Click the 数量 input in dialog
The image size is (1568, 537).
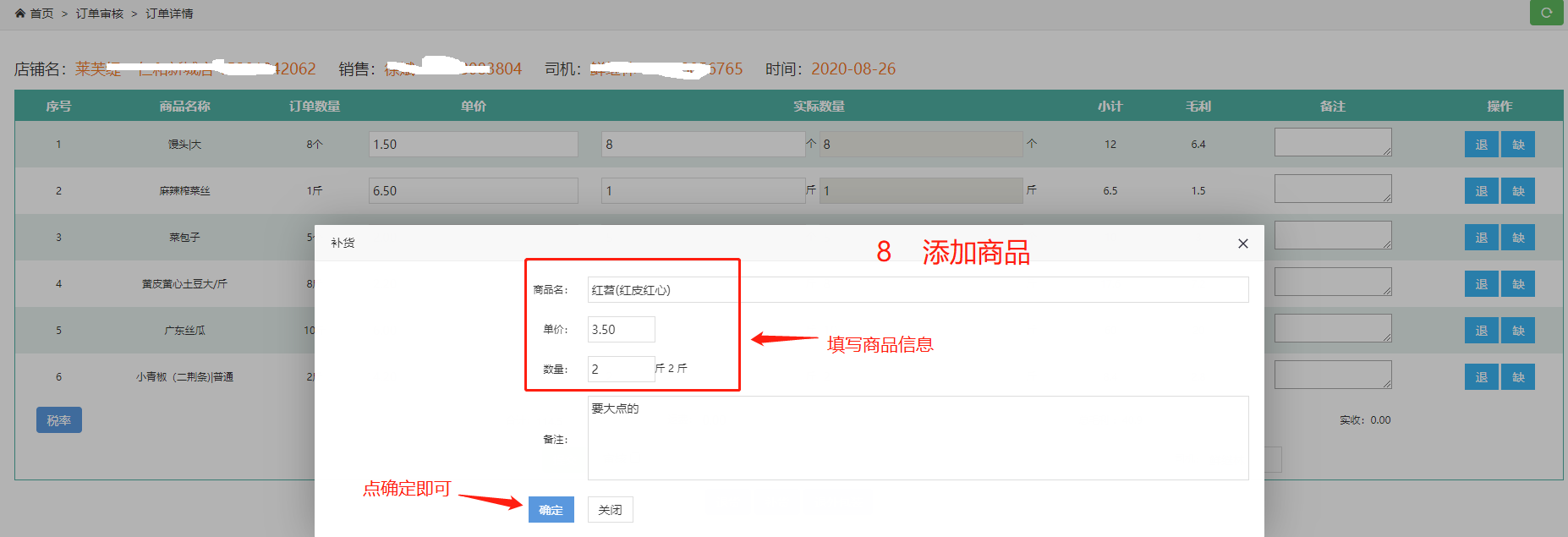point(621,369)
